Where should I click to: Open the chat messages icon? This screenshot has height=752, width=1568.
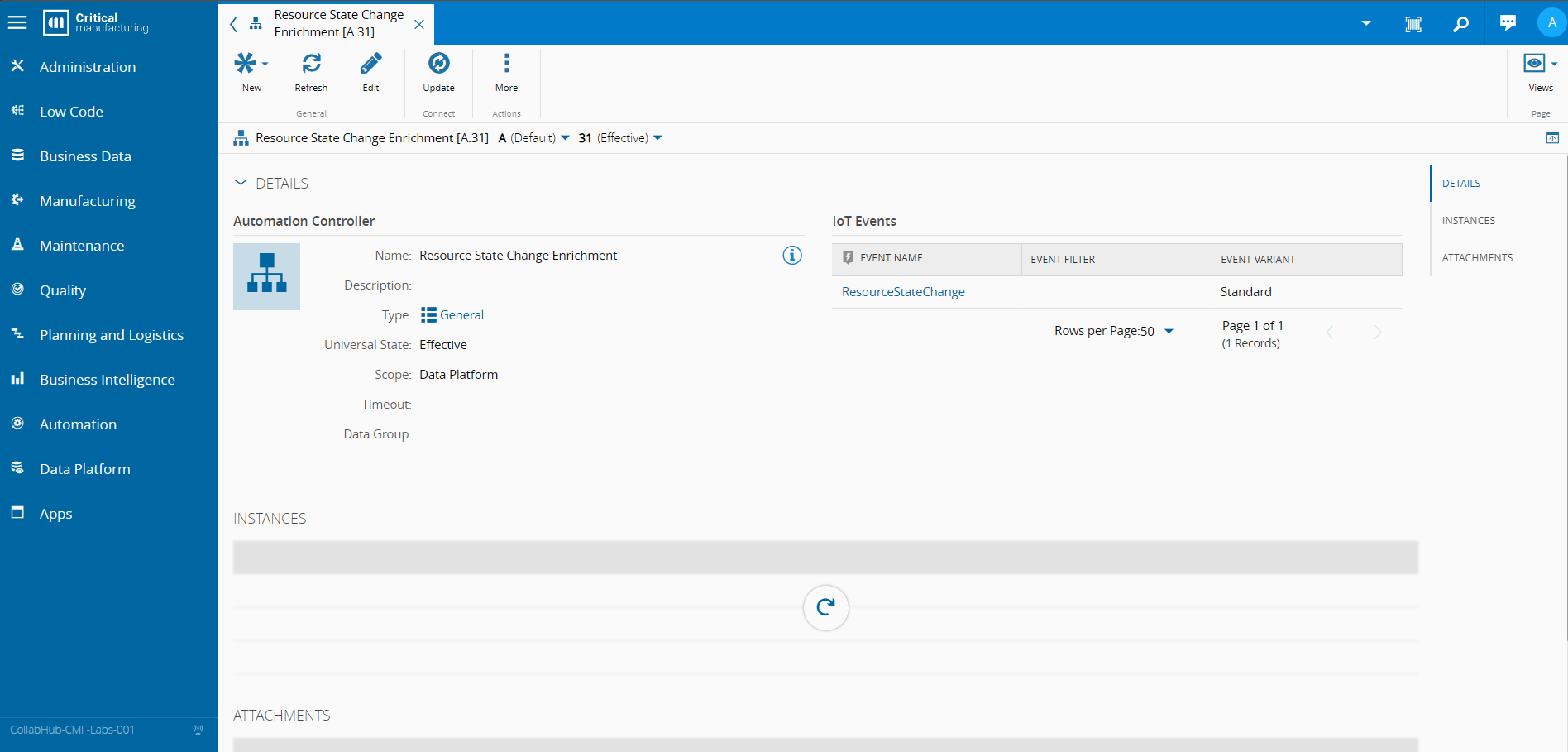1508,23
